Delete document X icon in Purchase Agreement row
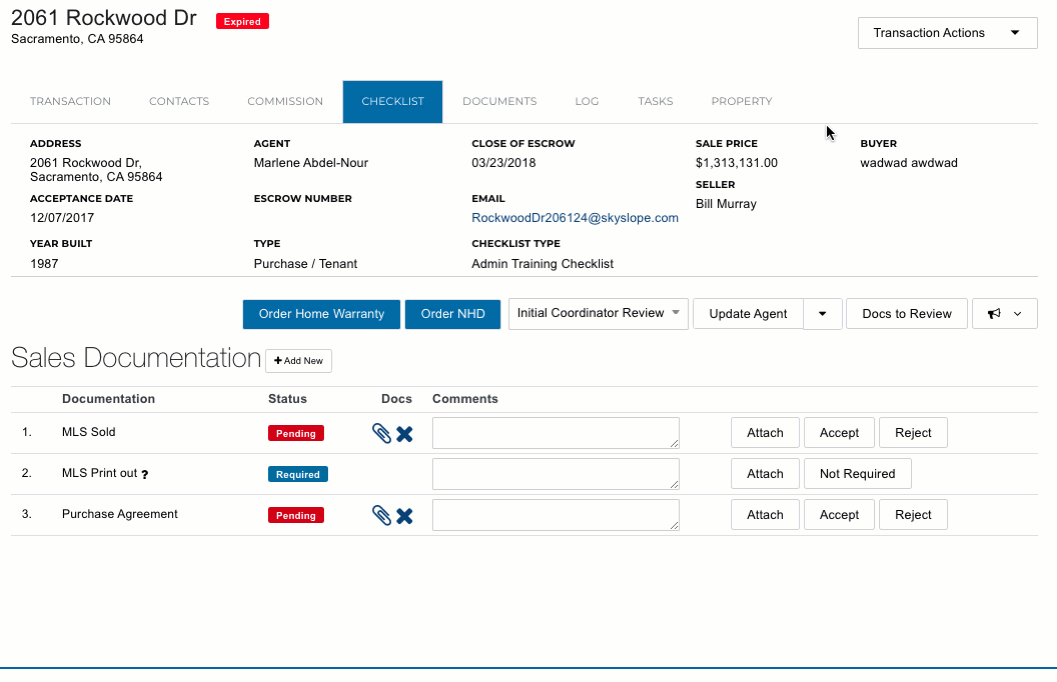The width and height of the screenshot is (1057, 682). (404, 516)
